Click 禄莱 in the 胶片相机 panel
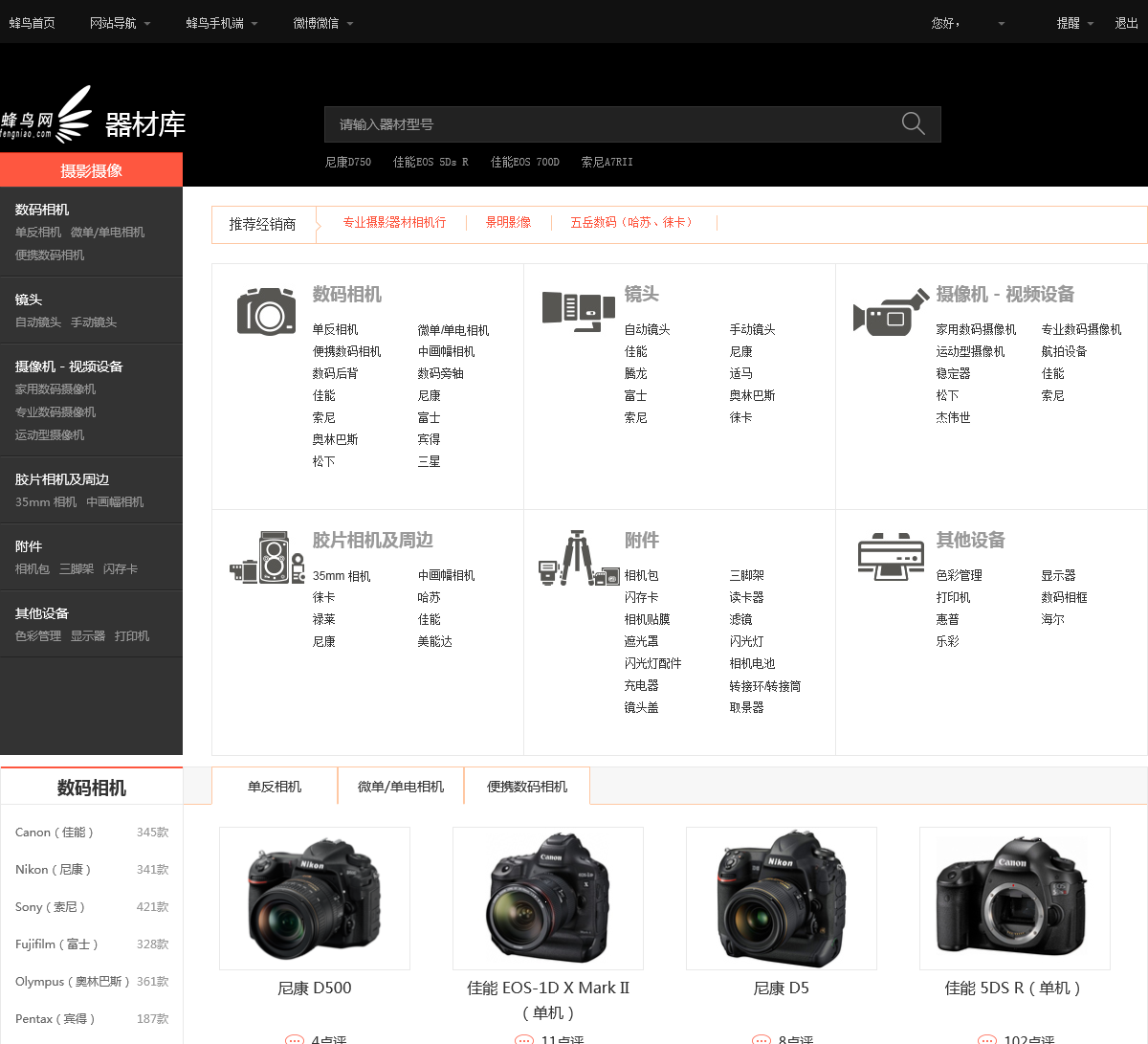 [x=323, y=619]
